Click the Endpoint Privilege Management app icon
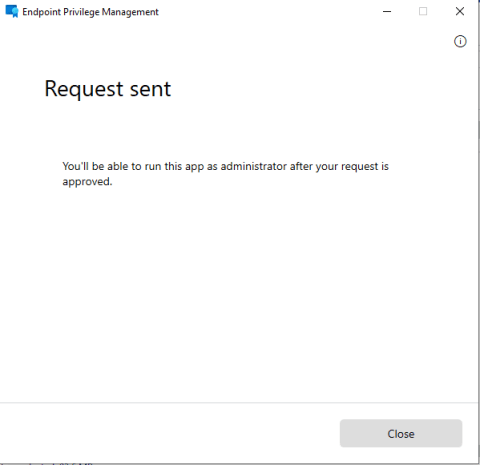Image resolution: width=480 pixels, height=465 pixels. [x=12, y=12]
